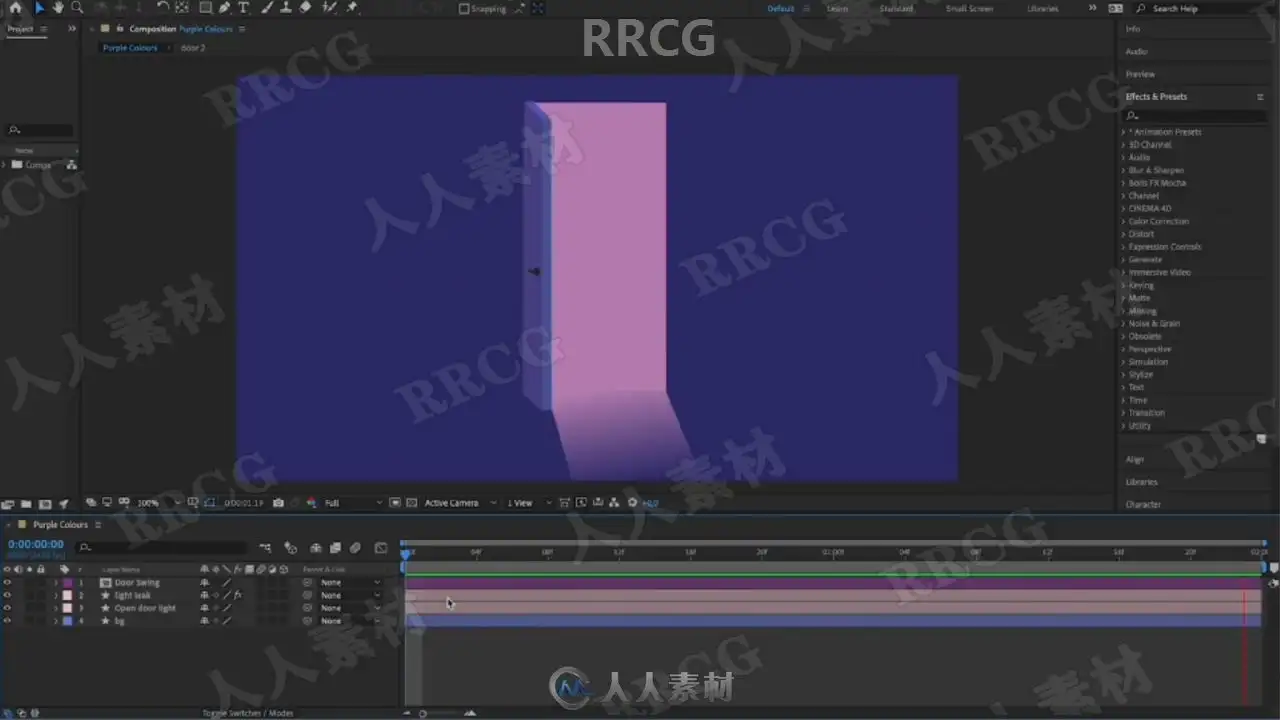Click the Door Swing purple label color swatch
Viewport: 1280px width, 720px height.
point(68,582)
